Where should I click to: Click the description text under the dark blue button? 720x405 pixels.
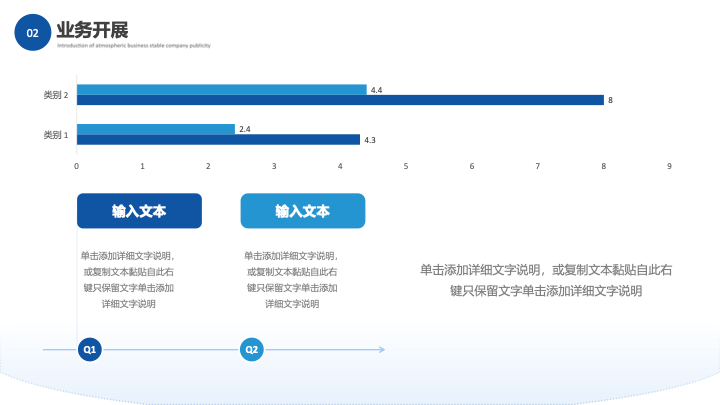point(127,279)
